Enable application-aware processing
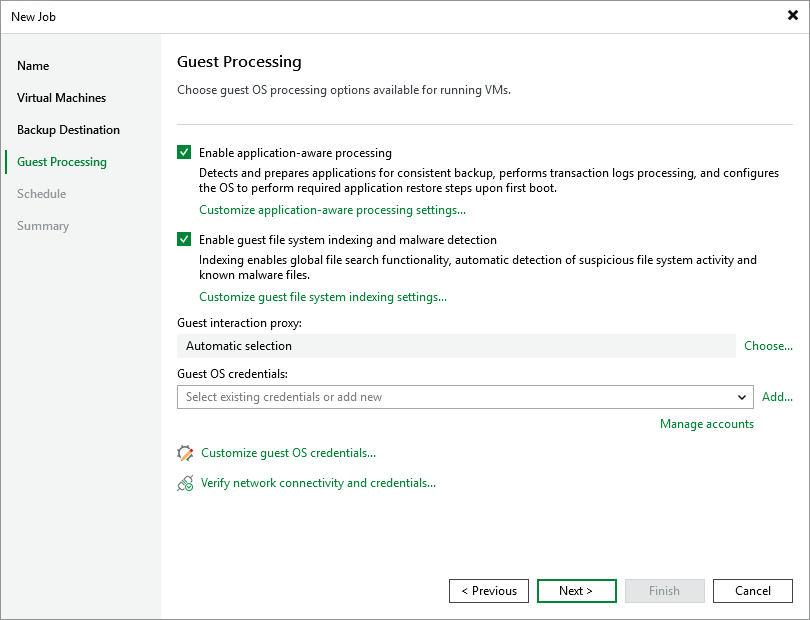This screenshot has width=810, height=620. click(x=184, y=152)
